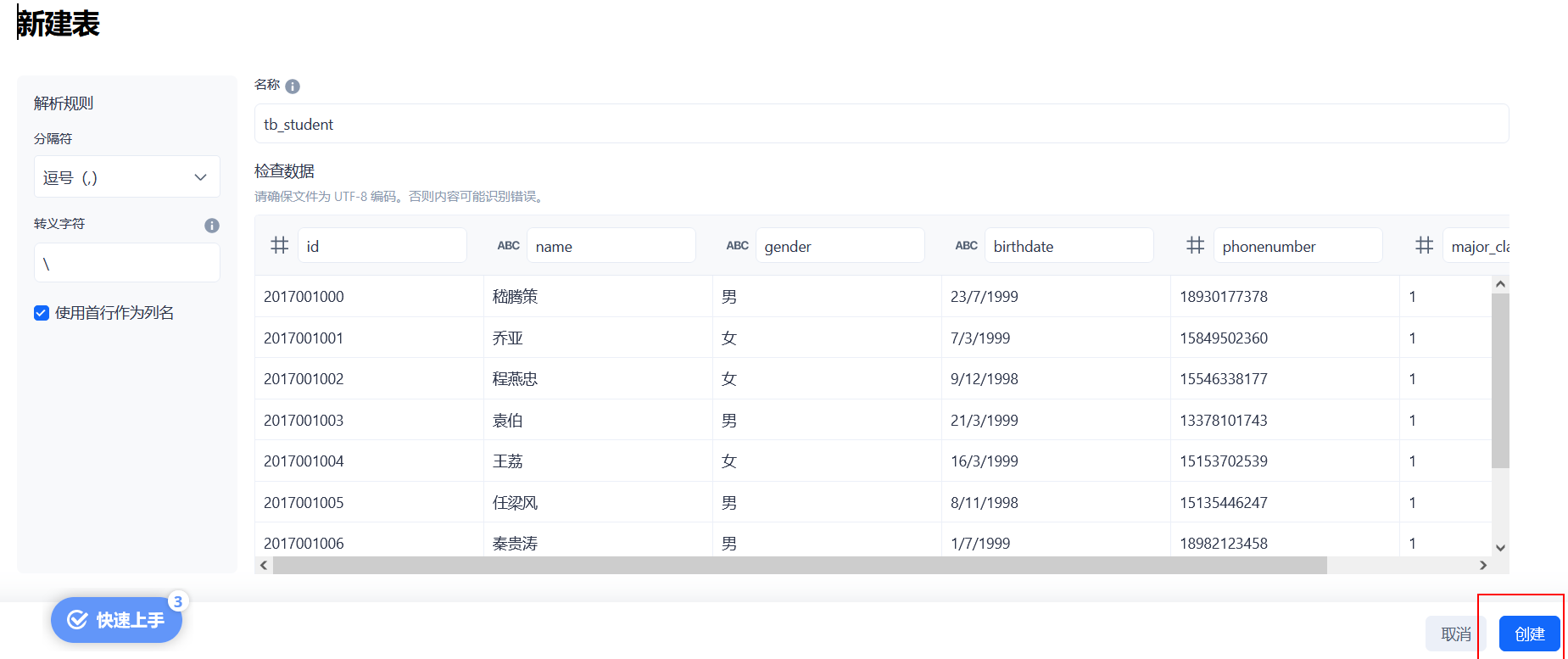The height and width of the screenshot is (659, 1568).
Task: Click the name cell 嵇腾策
Action: 598,297
